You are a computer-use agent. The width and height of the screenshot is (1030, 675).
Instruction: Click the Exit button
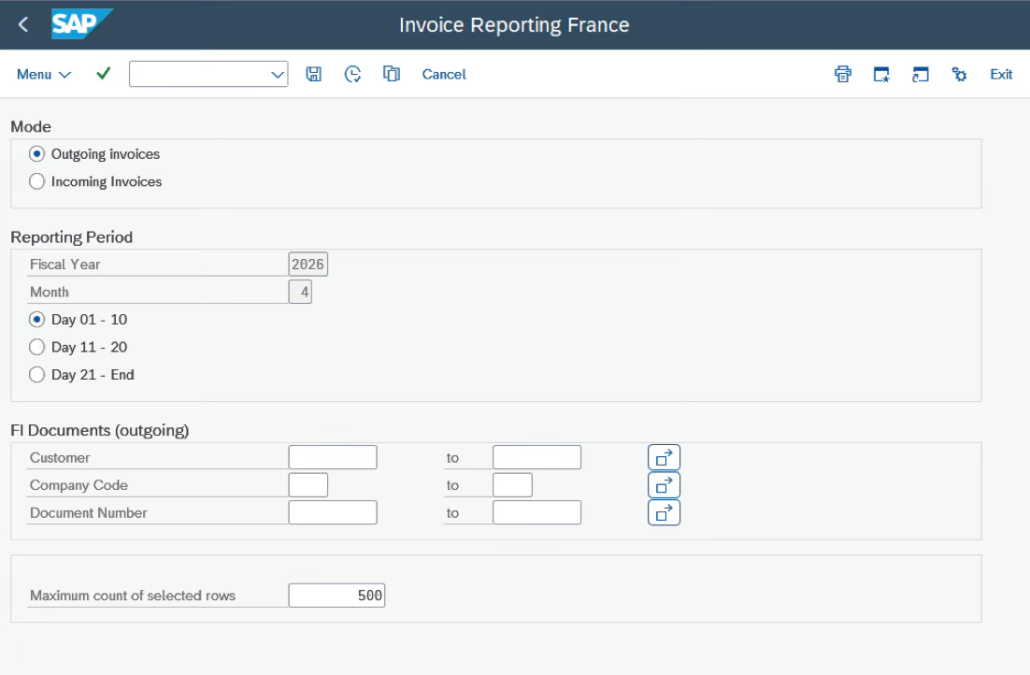tap(1001, 74)
